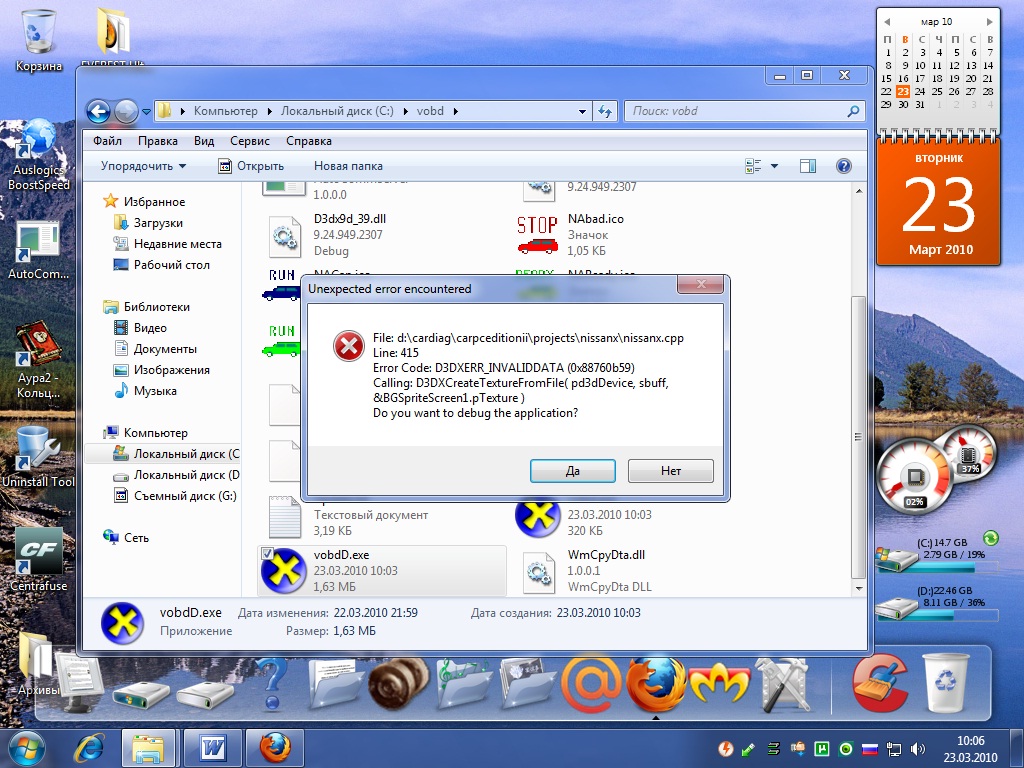Click the Word taskbar button

click(x=213, y=747)
